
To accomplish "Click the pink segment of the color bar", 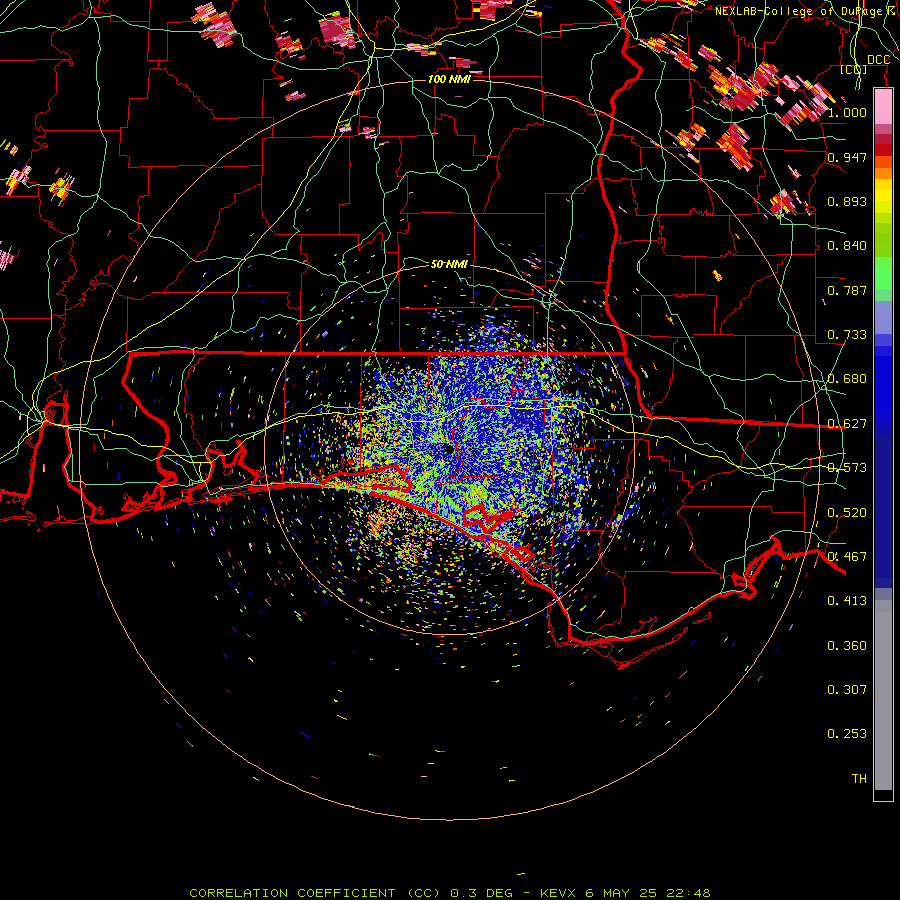I will [x=883, y=107].
